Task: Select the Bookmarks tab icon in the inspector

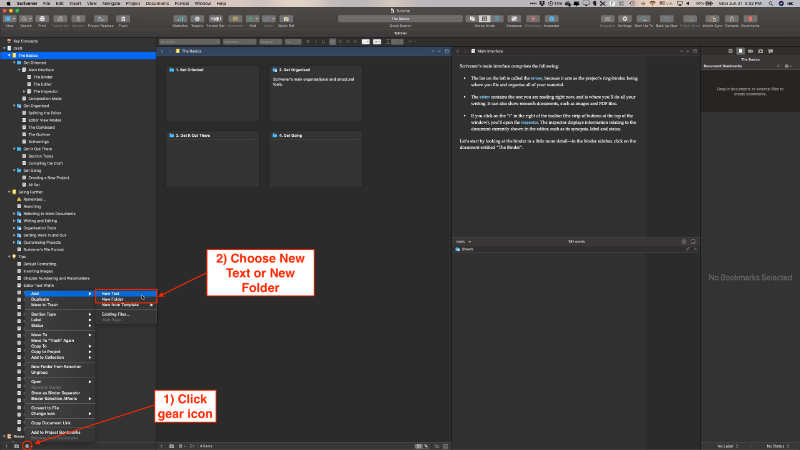Action: coord(740,51)
